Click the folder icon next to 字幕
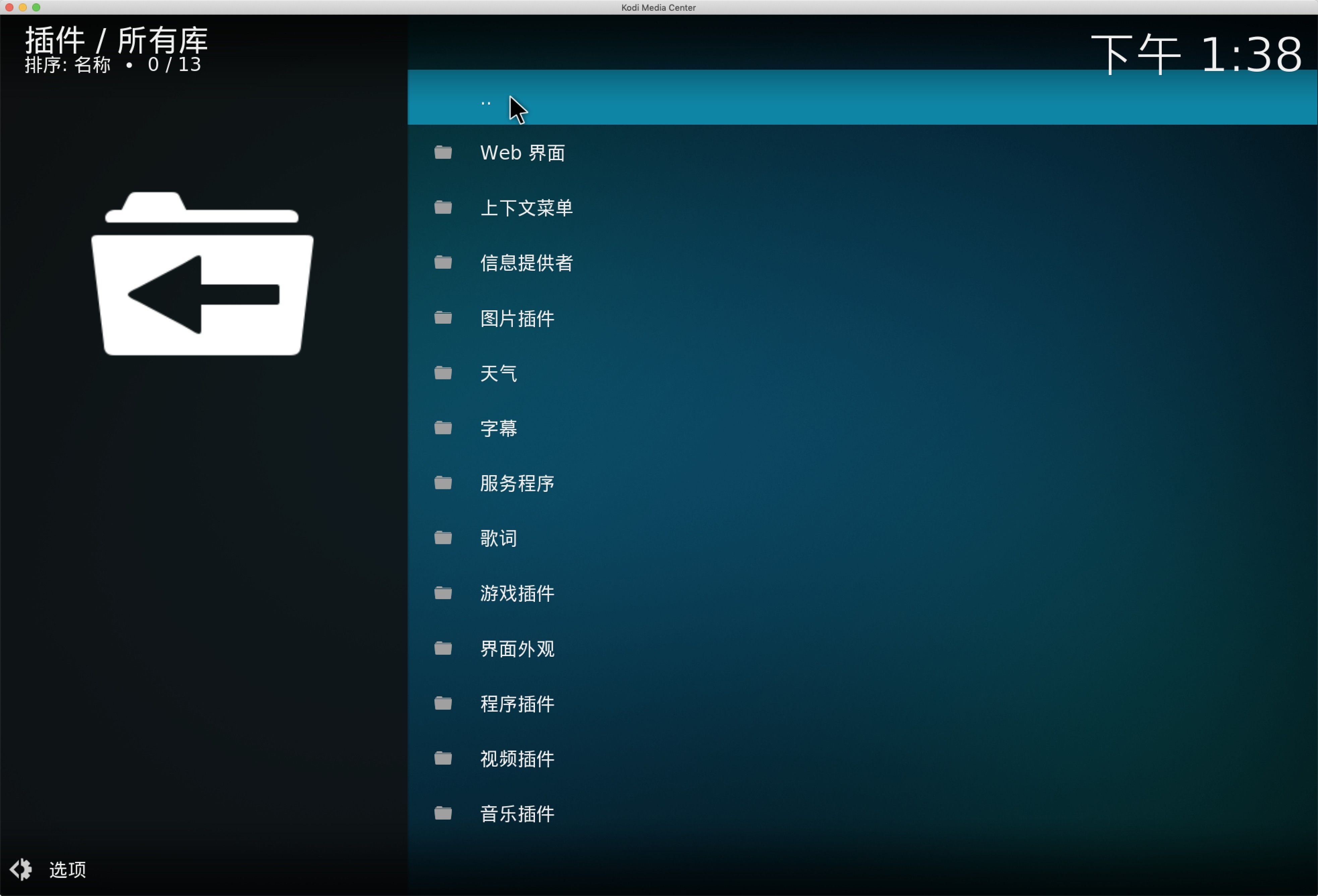The width and height of the screenshot is (1318, 896). (x=443, y=428)
